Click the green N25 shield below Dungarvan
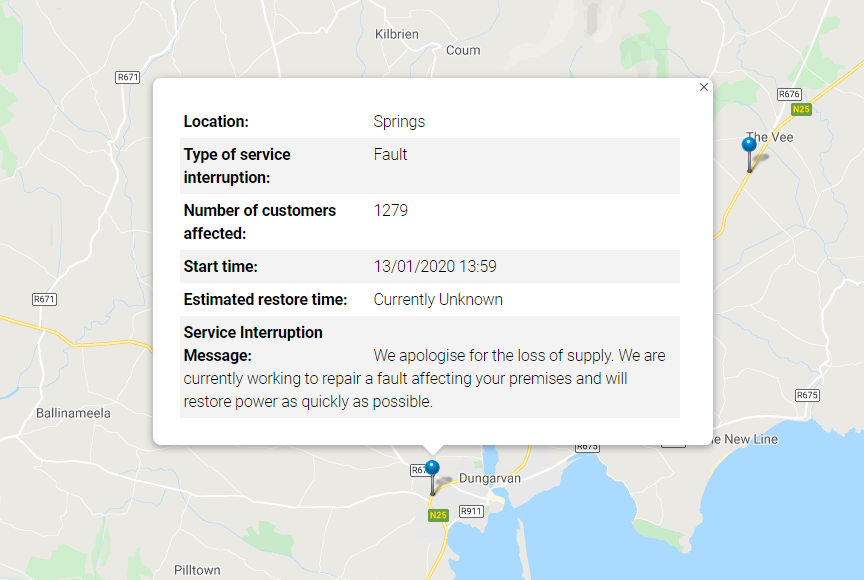 click(437, 515)
